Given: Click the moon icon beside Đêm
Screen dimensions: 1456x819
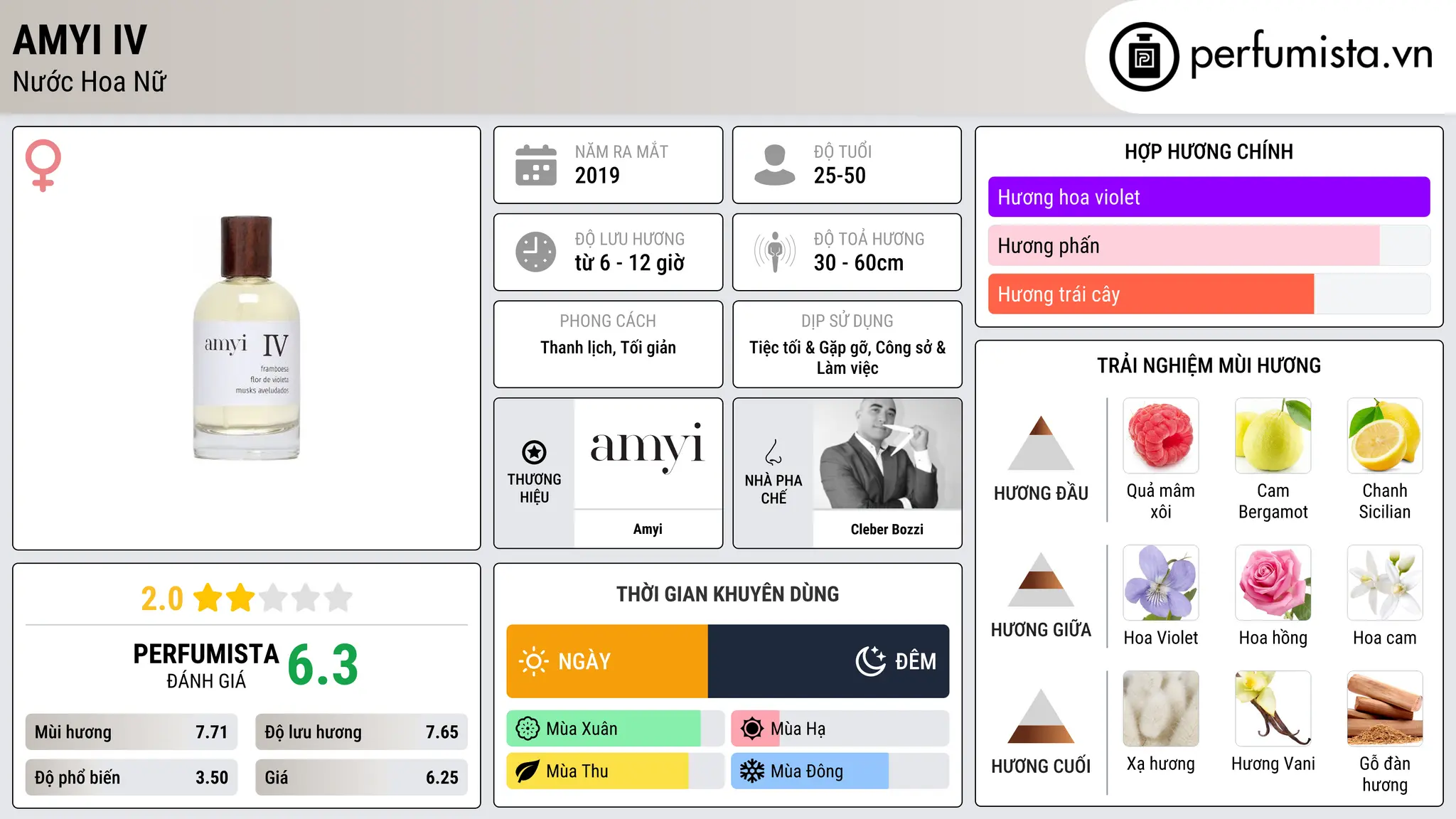Looking at the screenshot, I should [x=870, y=661].
